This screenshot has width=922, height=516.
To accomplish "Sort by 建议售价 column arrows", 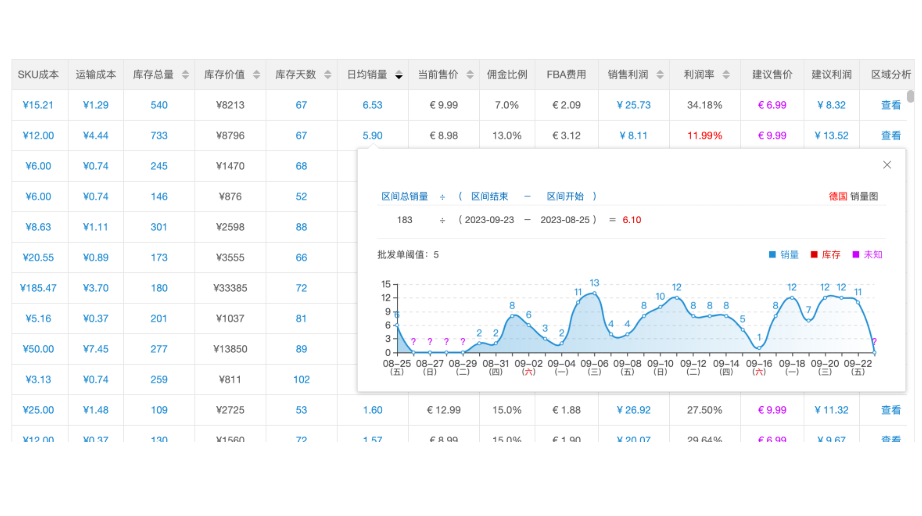I will (802, 75).
